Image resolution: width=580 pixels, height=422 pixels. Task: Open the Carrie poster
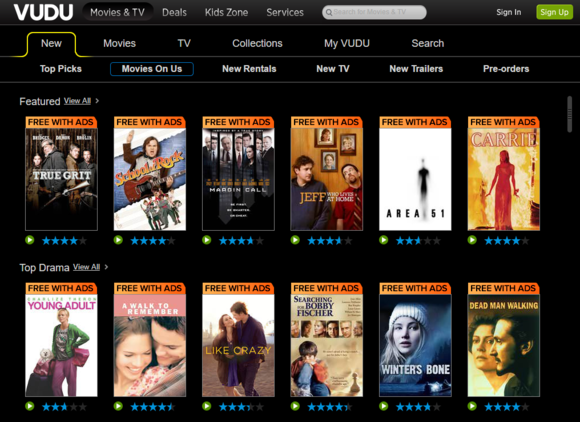[504, 173]
